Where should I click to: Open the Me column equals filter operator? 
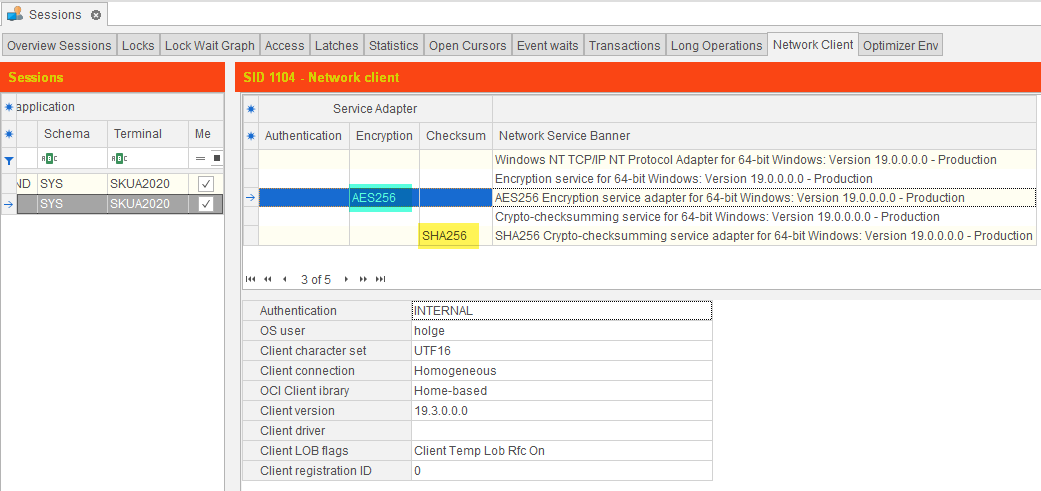[x=200, y=159]
